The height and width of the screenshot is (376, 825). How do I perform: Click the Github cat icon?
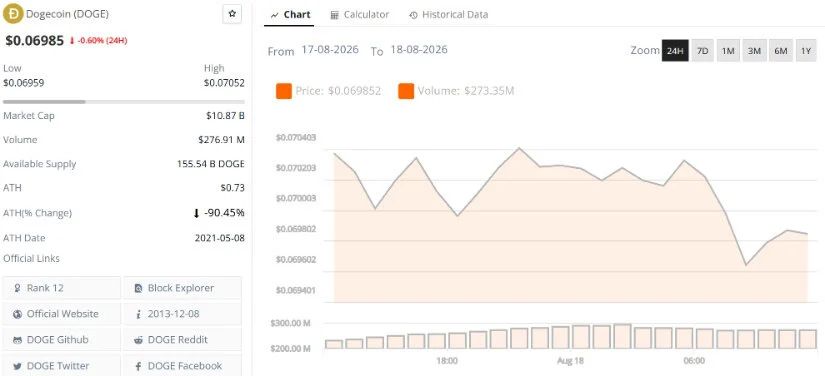click(17, 340)
